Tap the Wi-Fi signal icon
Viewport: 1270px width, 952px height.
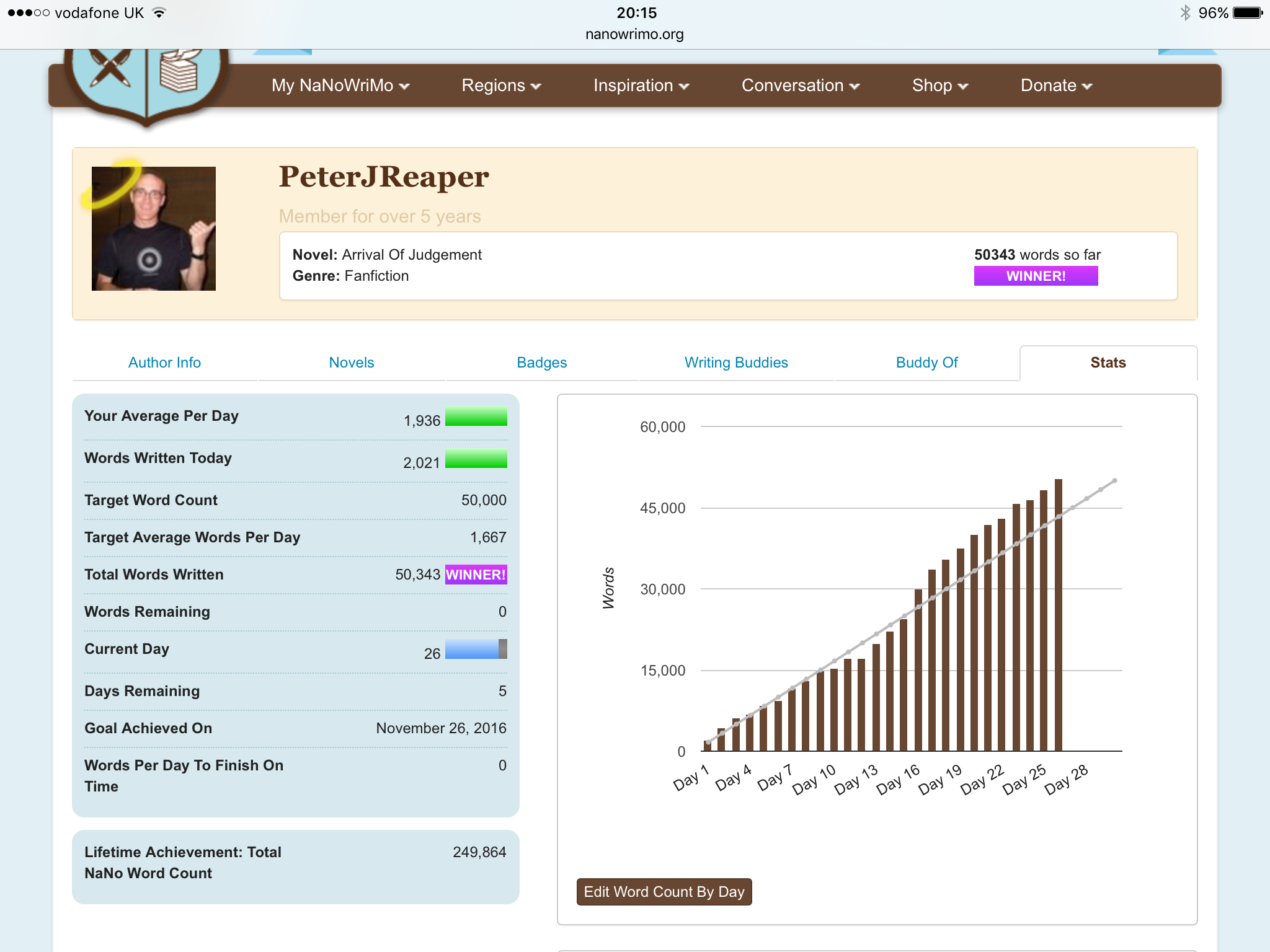159,12
